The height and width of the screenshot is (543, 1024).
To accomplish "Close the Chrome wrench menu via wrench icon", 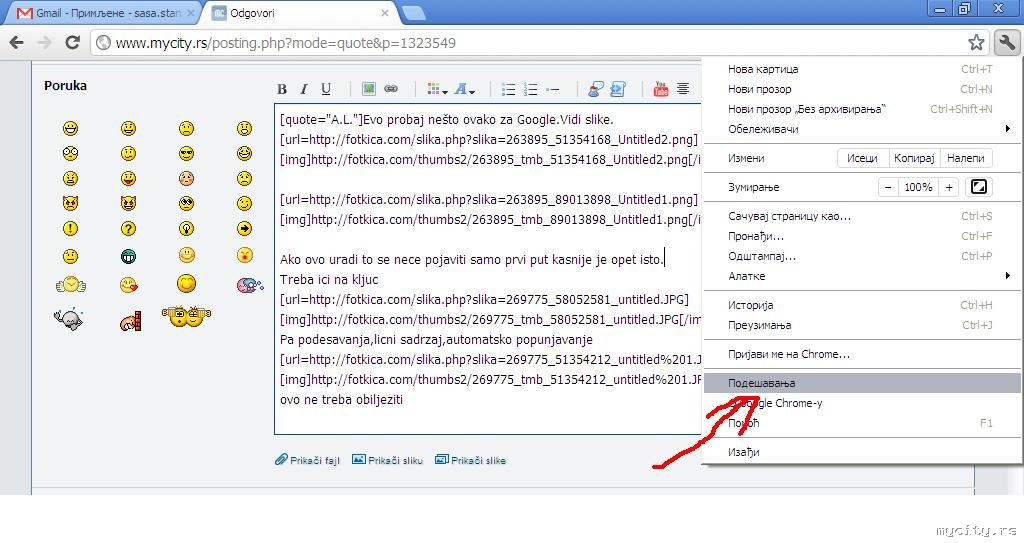I will pyautogui.click(x=1007, y=42).
